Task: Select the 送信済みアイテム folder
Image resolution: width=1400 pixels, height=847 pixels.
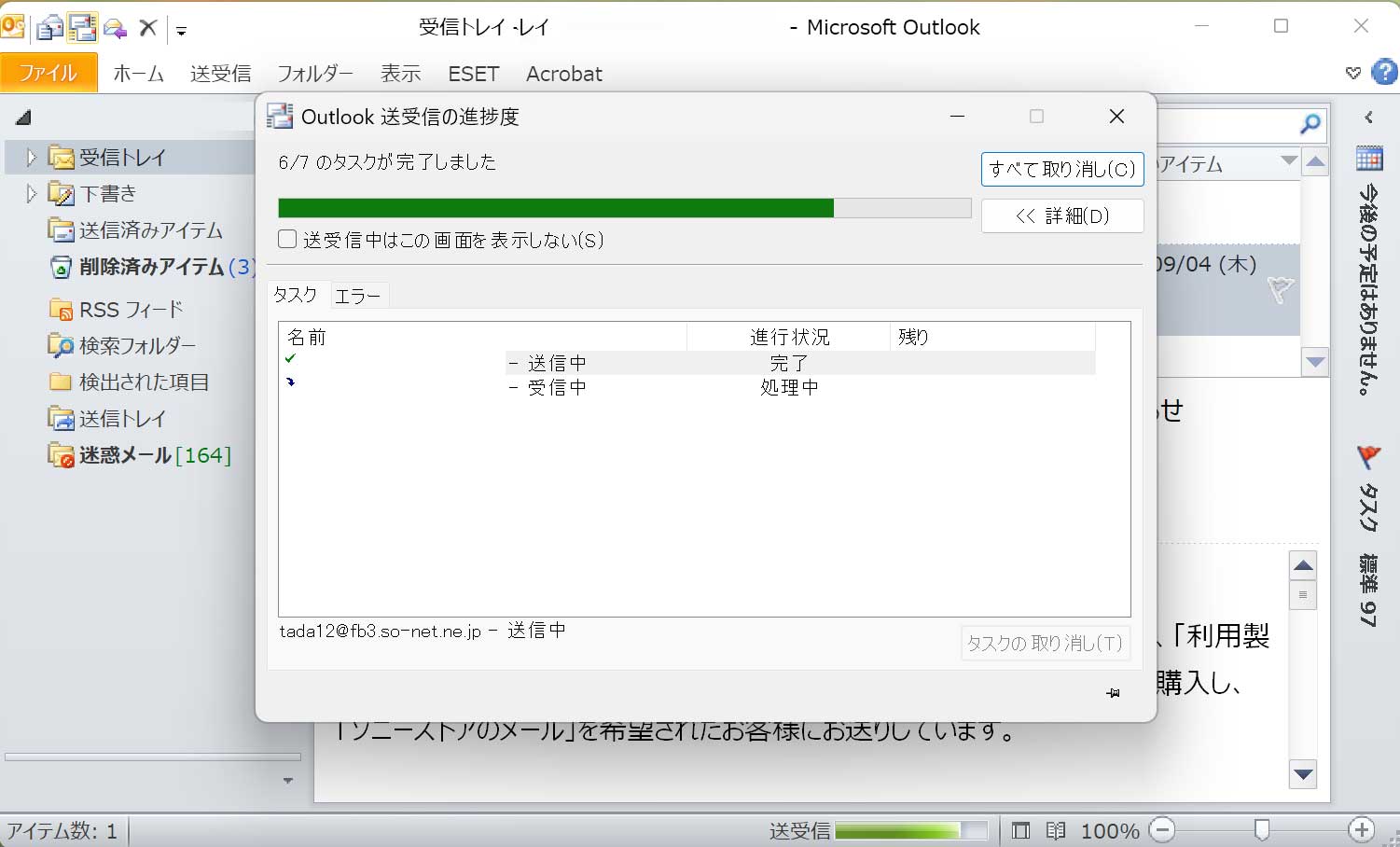Action: coord(136,229)
